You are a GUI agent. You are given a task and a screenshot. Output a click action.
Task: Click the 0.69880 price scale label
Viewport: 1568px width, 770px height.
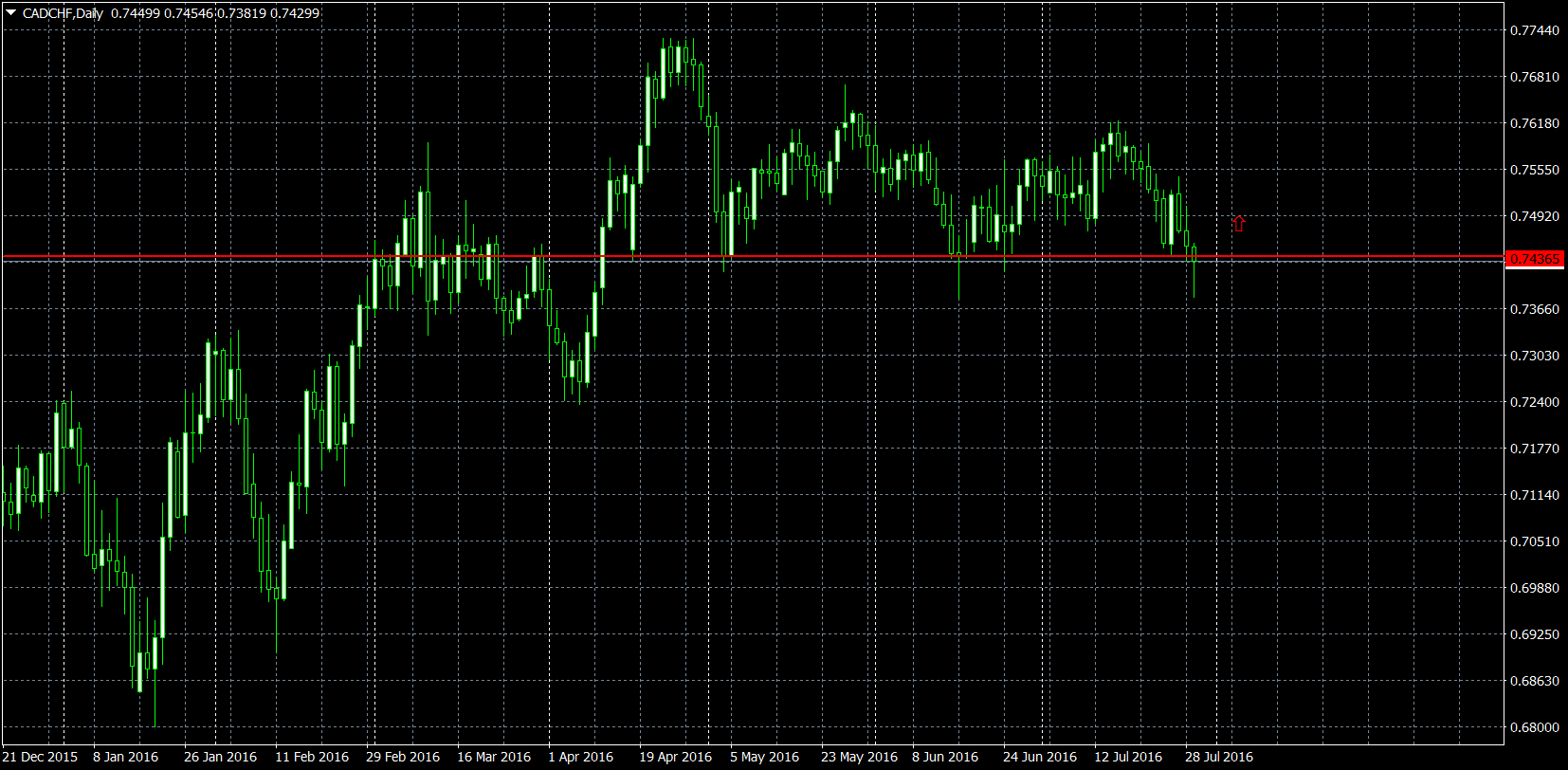(1534, 588)
